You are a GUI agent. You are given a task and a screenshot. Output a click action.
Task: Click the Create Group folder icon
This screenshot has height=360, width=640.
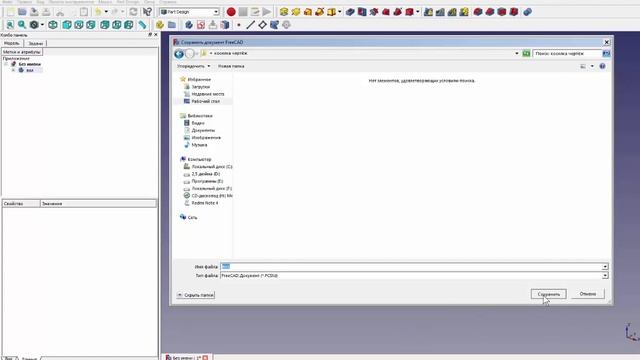click(172, 25)
